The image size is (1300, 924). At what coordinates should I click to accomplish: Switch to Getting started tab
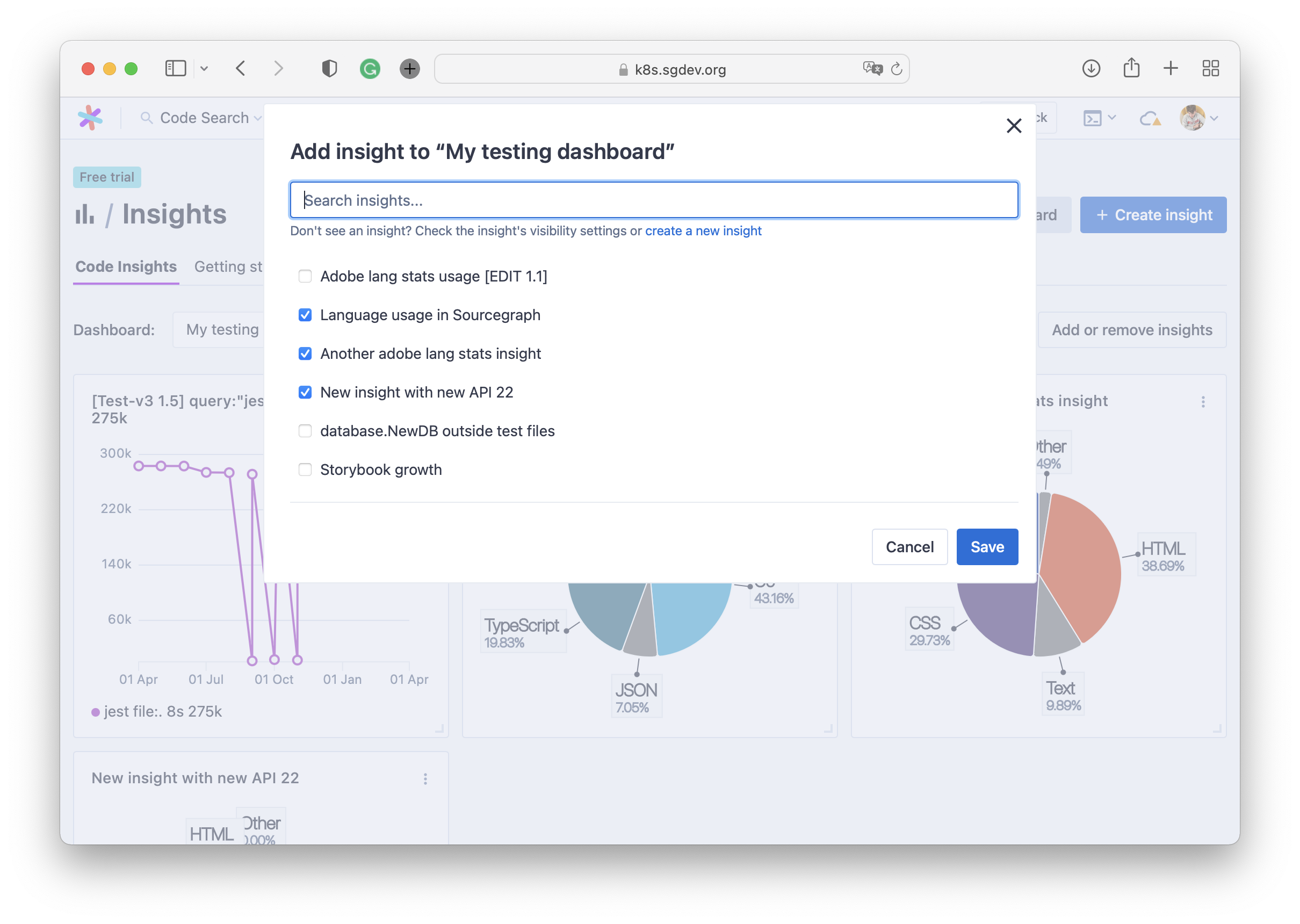(228, 266)
